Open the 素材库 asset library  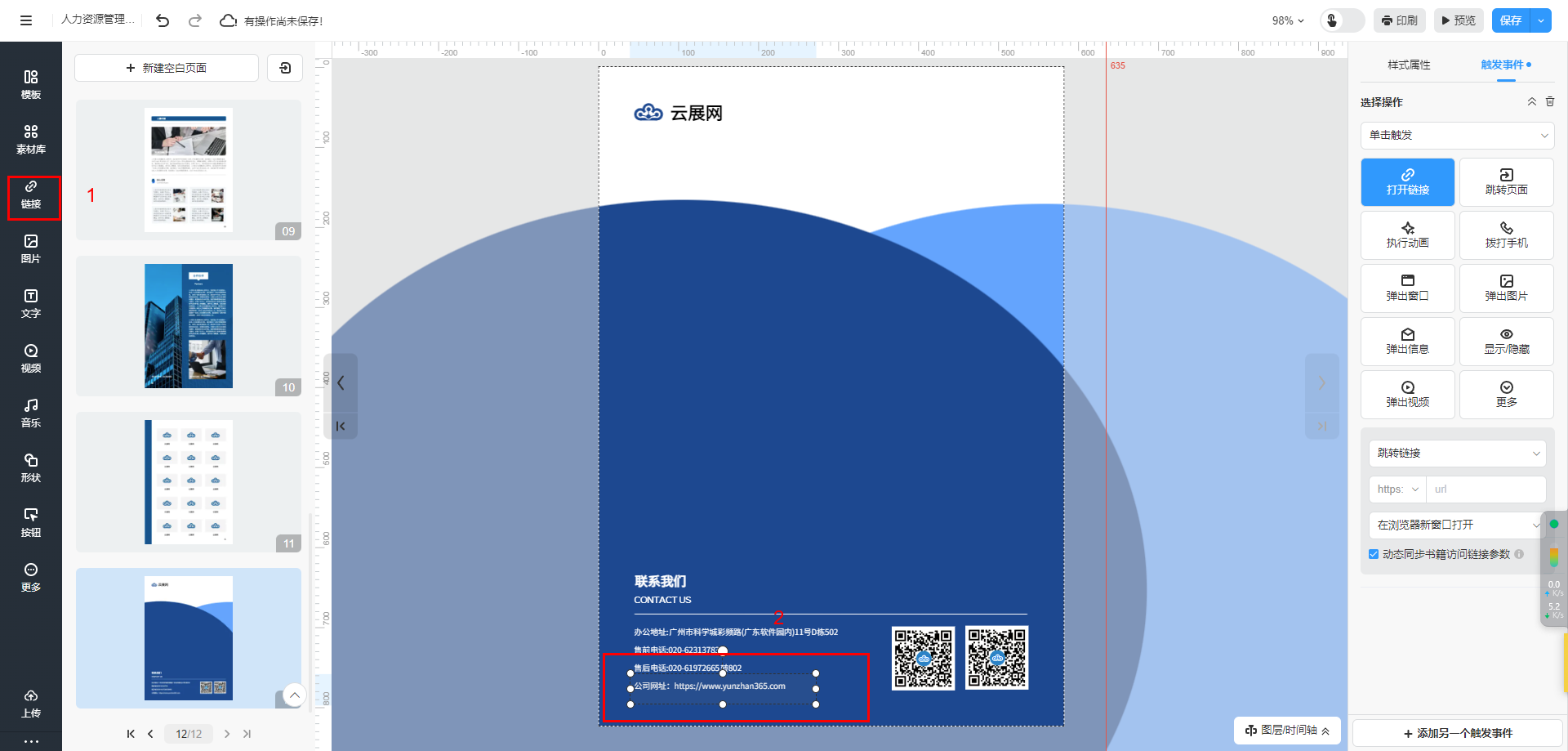(x=31, y=139)
